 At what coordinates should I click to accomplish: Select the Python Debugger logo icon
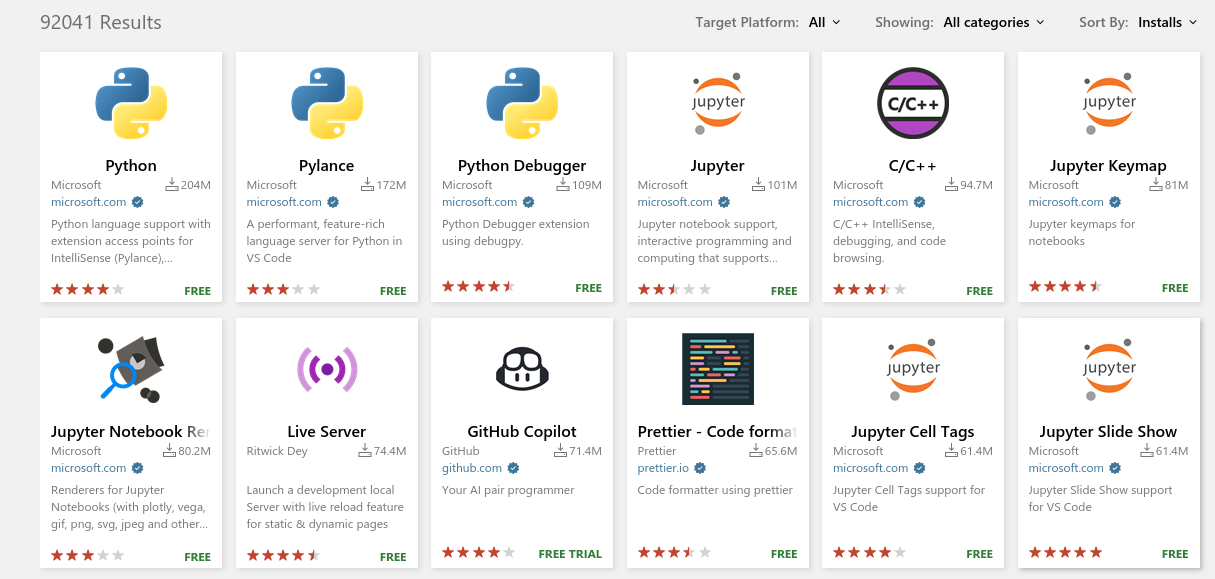tap(522, 102)
